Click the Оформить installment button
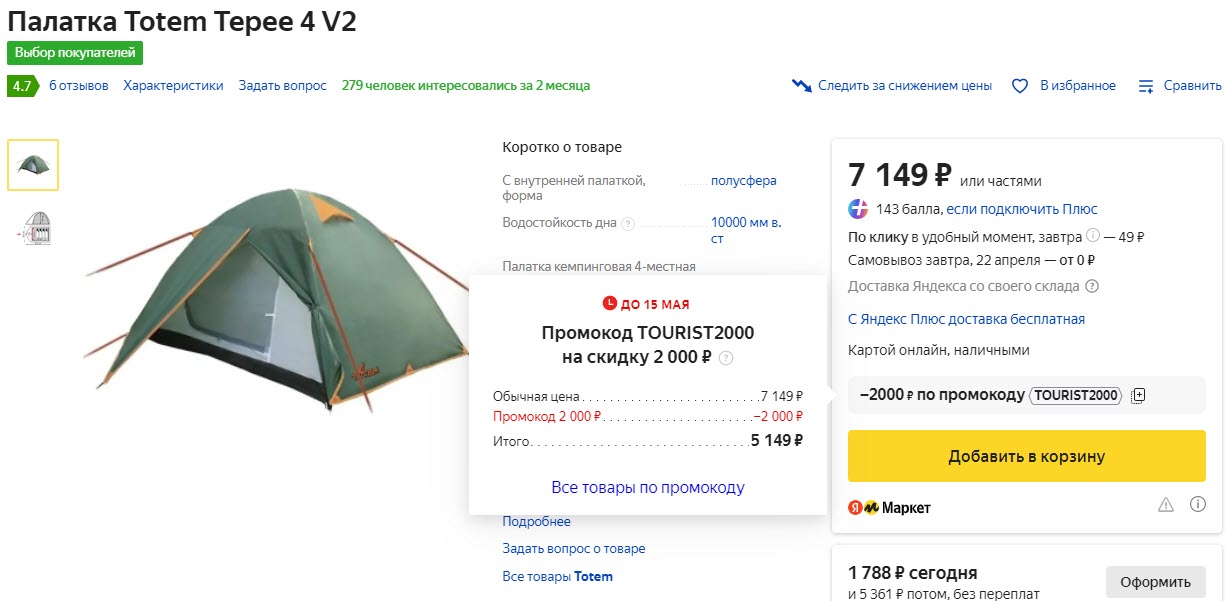 pos(1155,582)
